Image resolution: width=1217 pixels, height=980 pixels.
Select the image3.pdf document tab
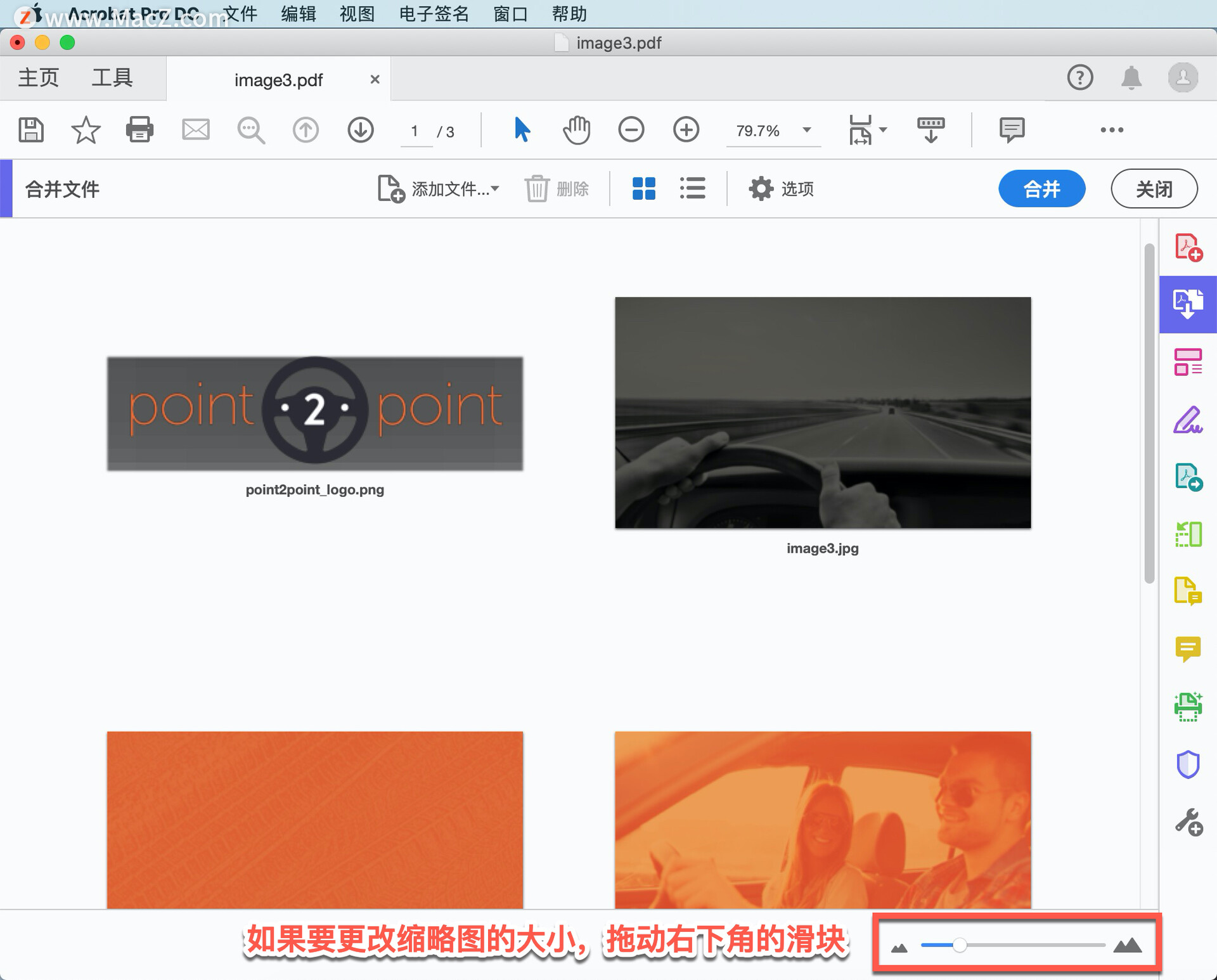[279, 80]
